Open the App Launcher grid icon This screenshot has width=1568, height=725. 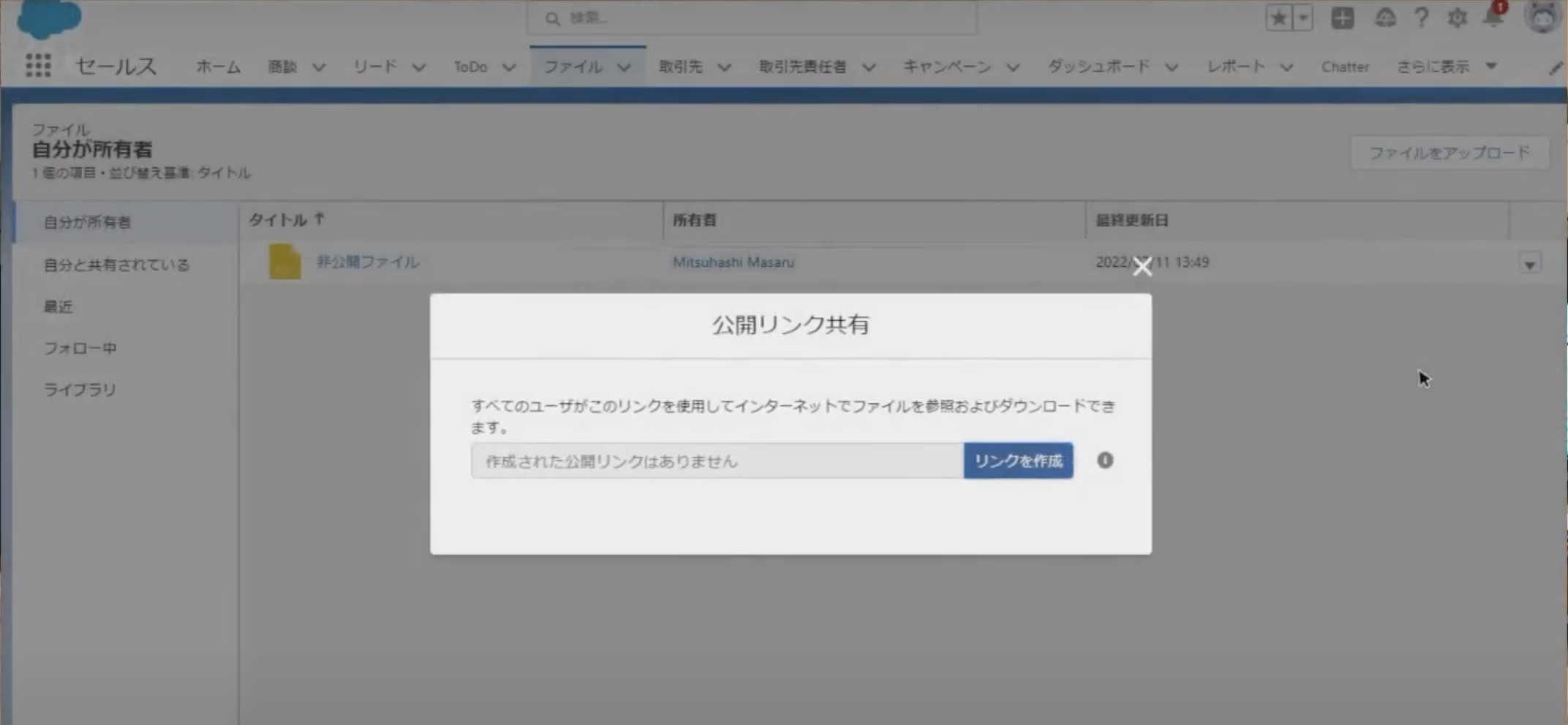pos(38,66)
